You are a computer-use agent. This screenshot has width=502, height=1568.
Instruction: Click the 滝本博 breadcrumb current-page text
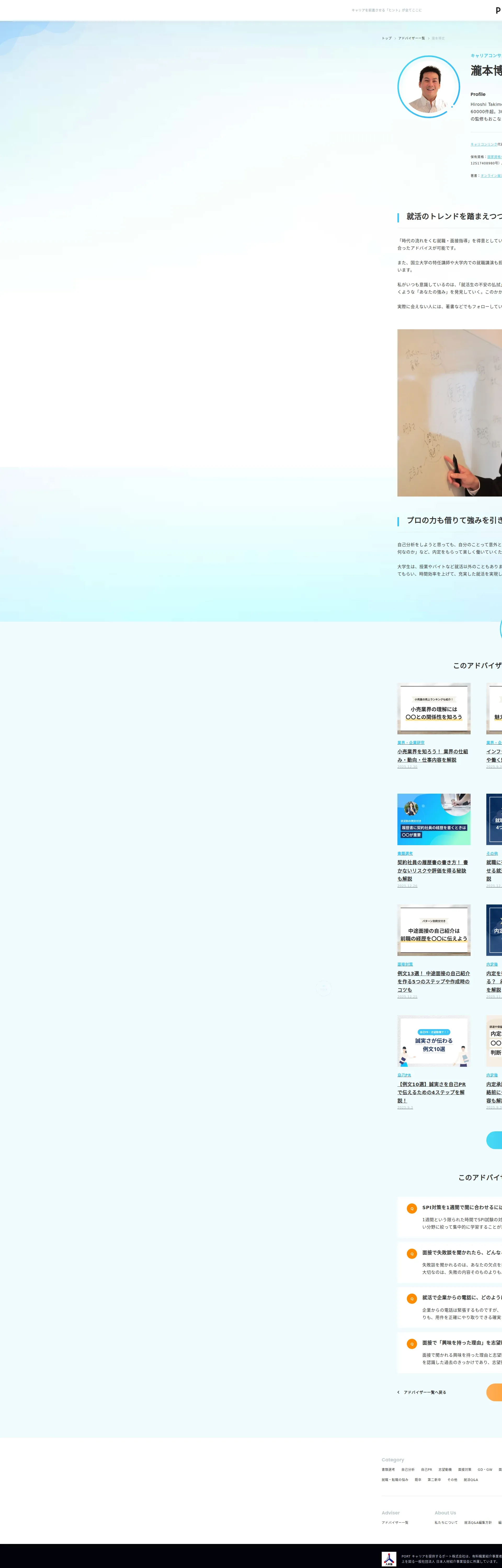(x=438, y=38)
